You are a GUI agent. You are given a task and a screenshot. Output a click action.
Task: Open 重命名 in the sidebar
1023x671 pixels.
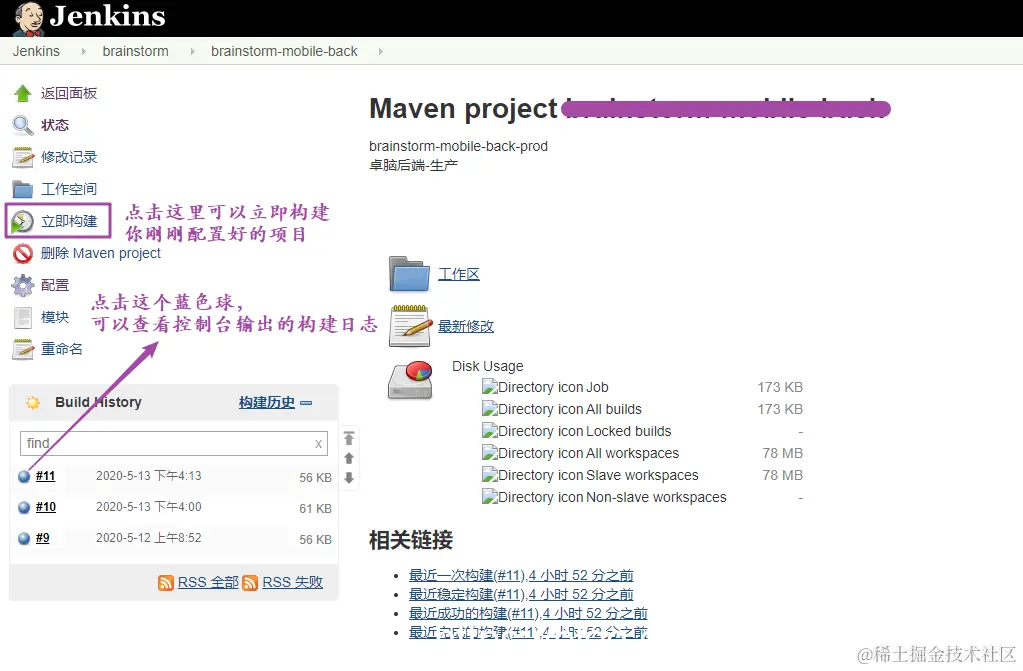click(x=62, y=349)
